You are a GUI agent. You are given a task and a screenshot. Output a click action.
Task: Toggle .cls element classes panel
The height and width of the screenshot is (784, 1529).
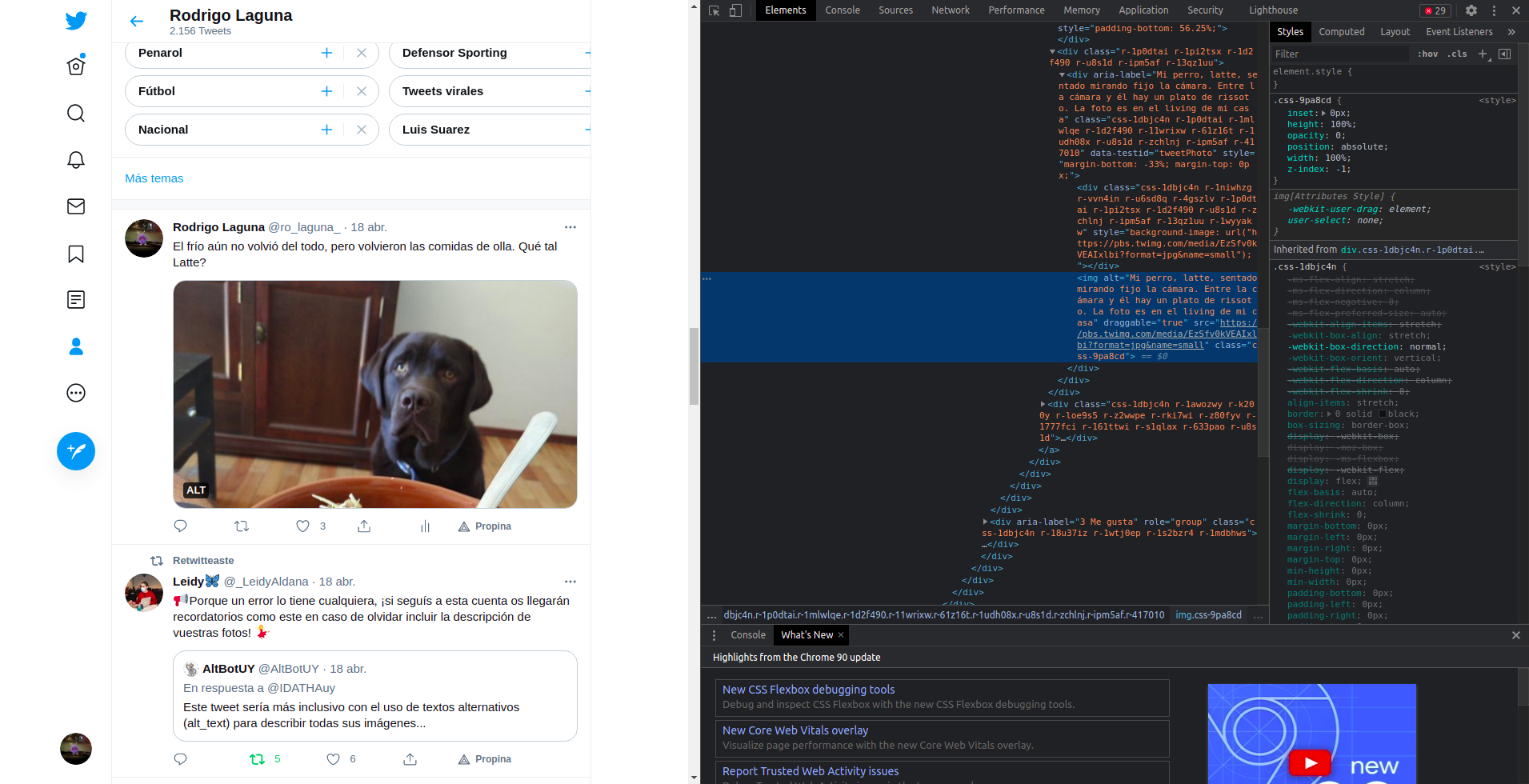(x=1457, y=54)
